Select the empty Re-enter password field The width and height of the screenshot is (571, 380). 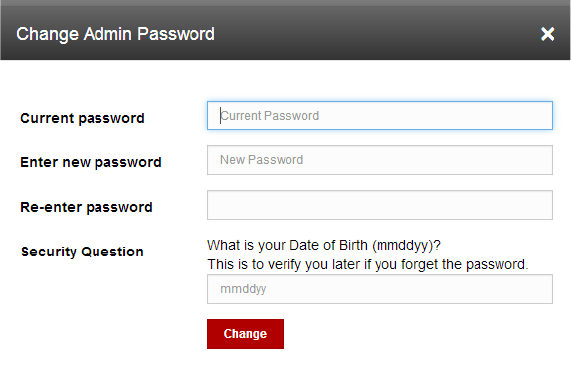(380, 205)
